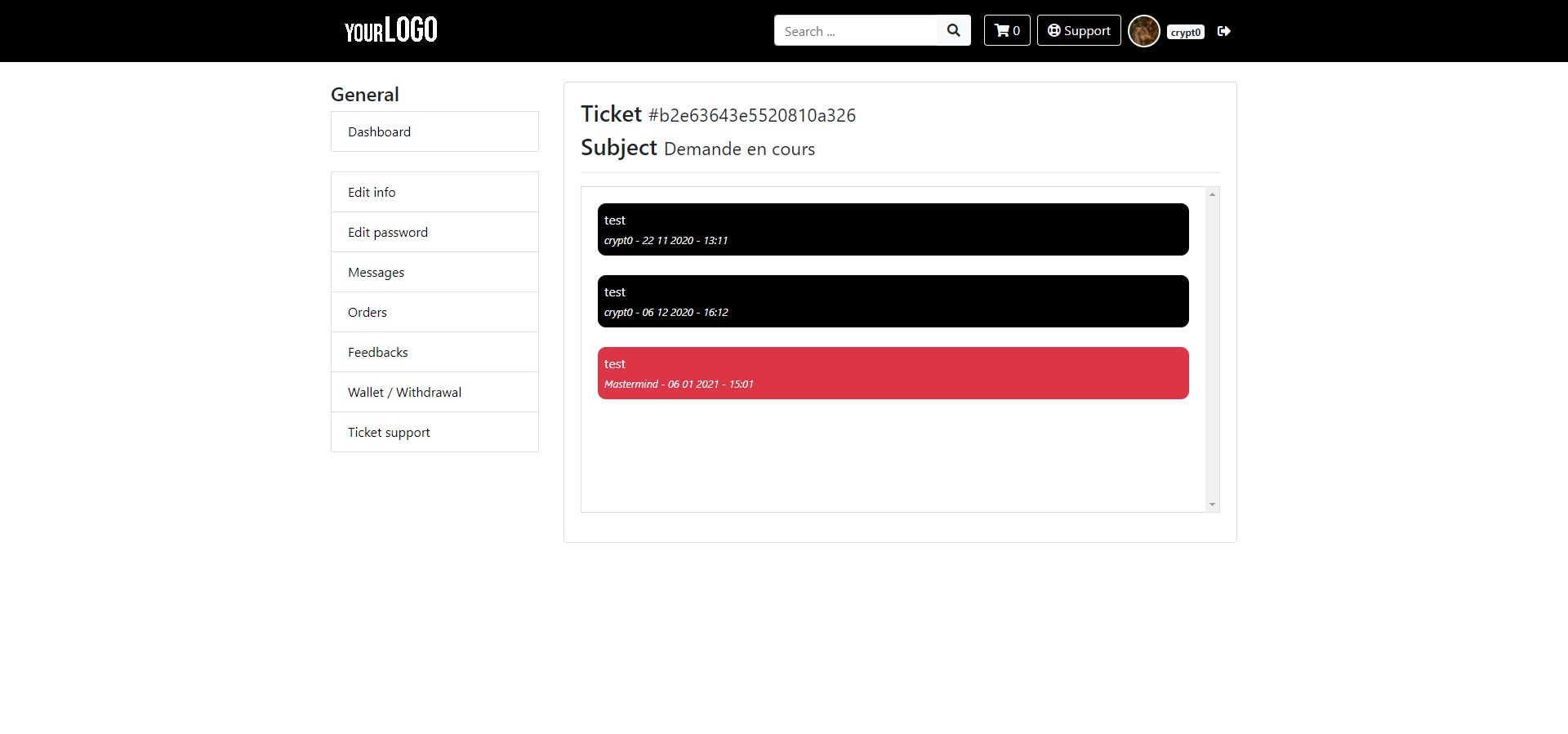Click the search magnifier icon button
Viewport: 1568px width, 734px height.
(x=953, y=30)
